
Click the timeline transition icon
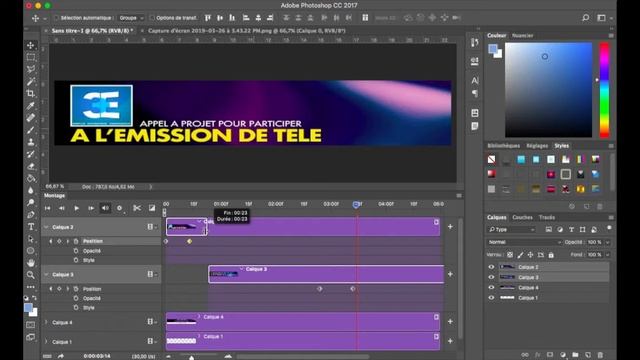[x=152, y=208]
